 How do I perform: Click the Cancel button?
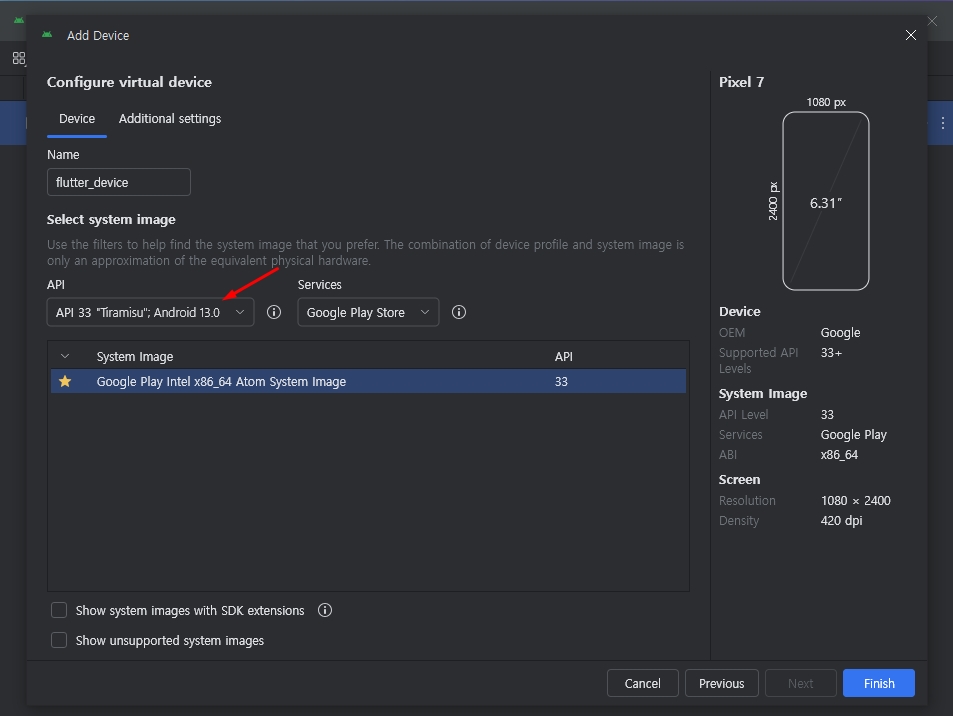[642, 683]
